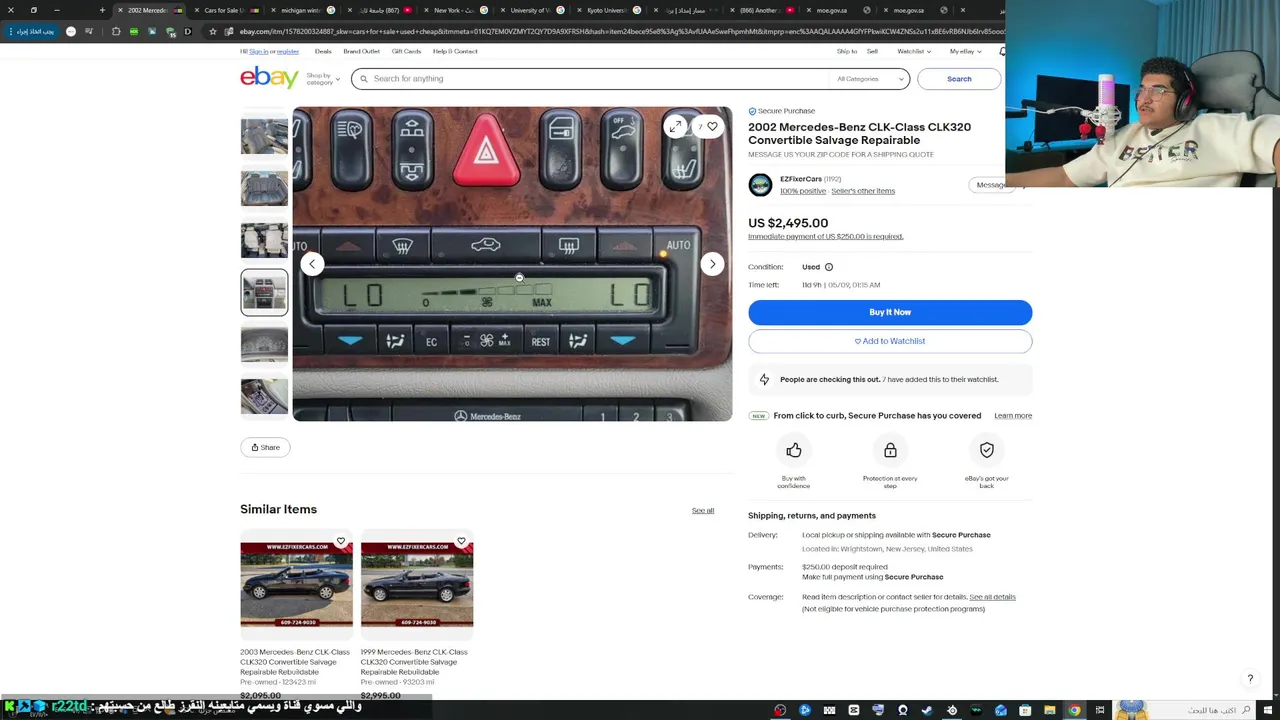The height and width of the screenshot is (720, 1280).
Task: Expand the My eBay menu
Action: click(x=965, y=51)
